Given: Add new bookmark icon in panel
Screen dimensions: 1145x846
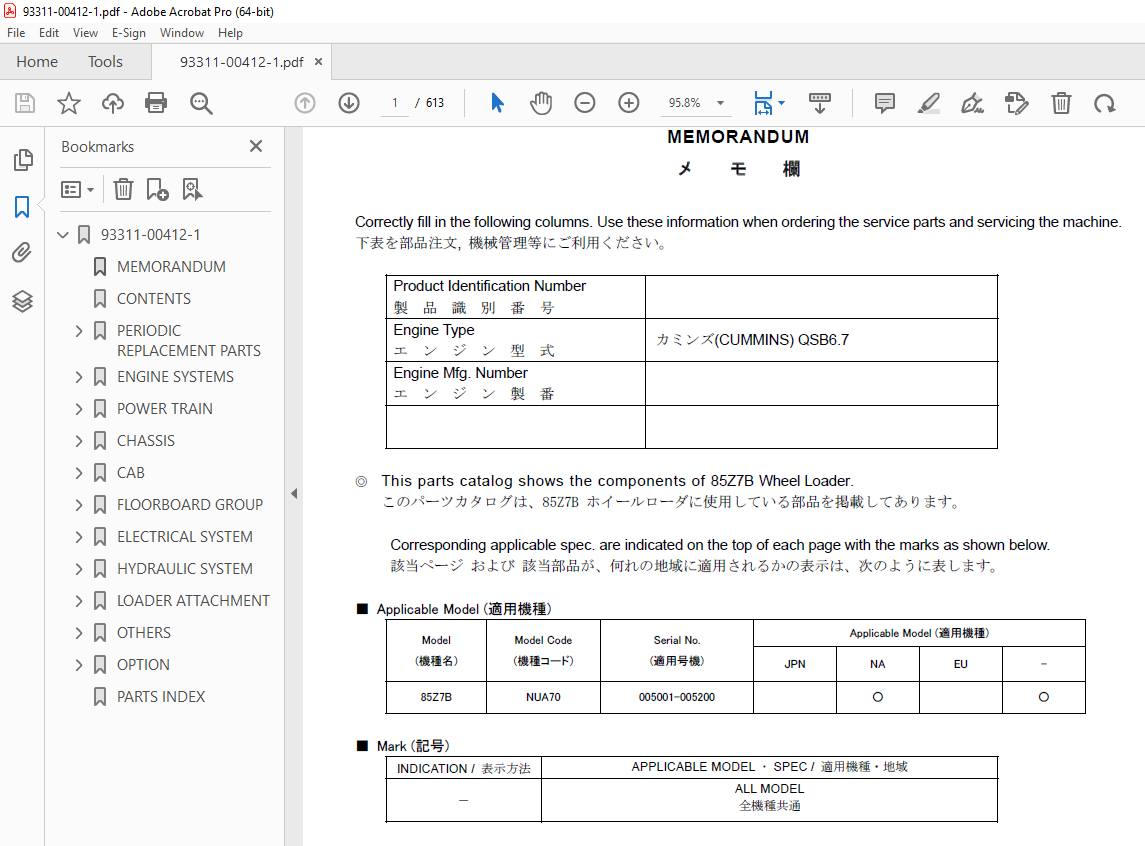Looking at the screenshot, I should click(157, 190).
